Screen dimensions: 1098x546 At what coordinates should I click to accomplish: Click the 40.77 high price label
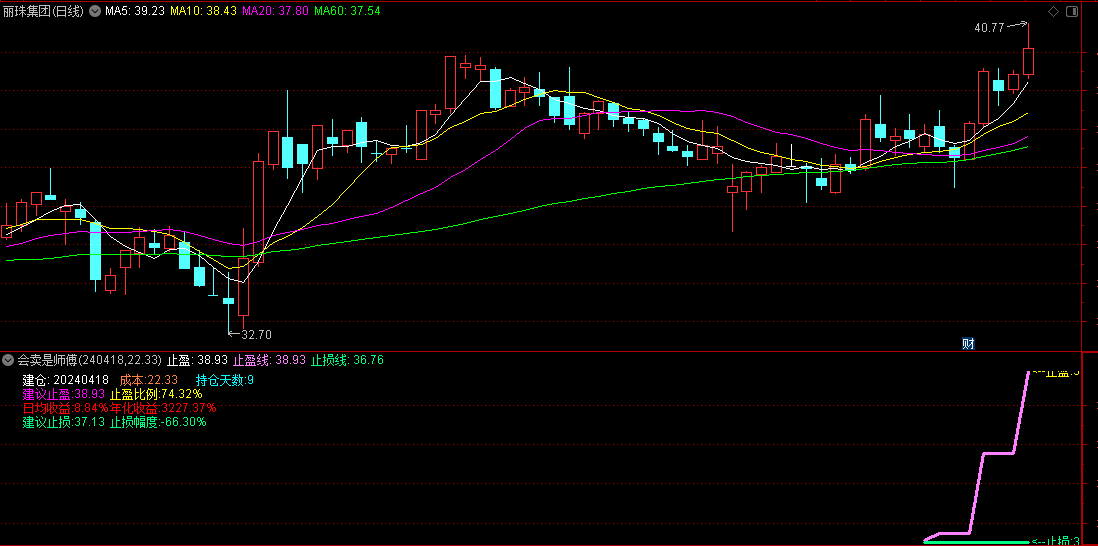[x=989, y=28]
